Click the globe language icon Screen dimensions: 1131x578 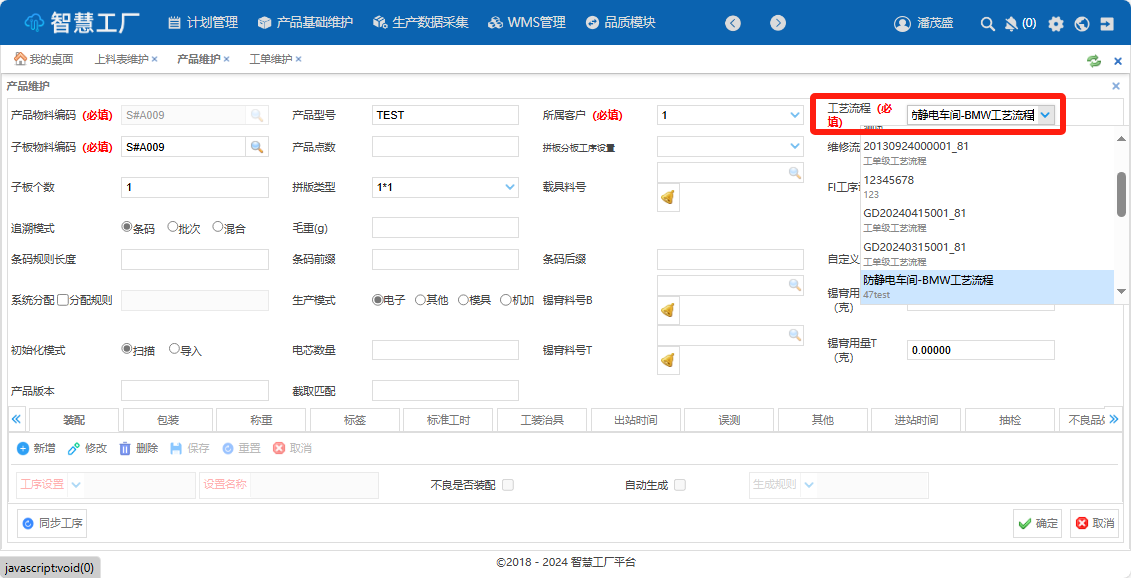(1081, 23)
